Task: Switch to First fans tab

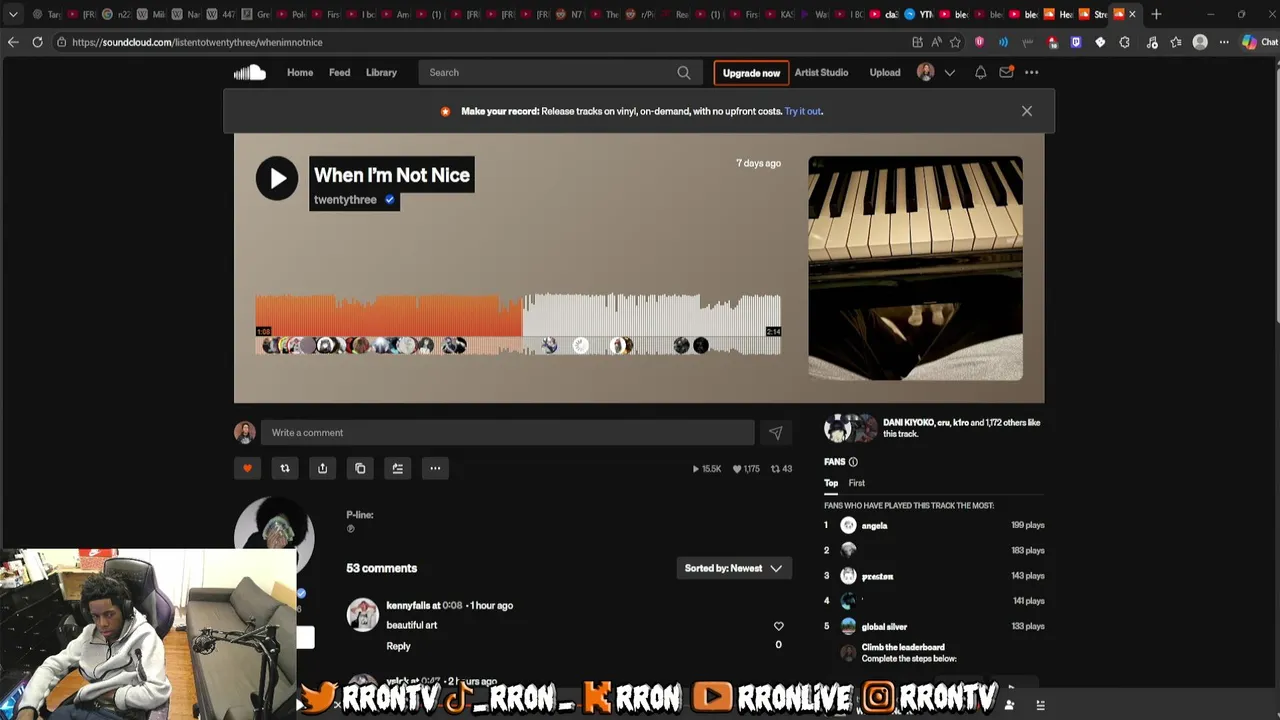Action: [857, 483]
